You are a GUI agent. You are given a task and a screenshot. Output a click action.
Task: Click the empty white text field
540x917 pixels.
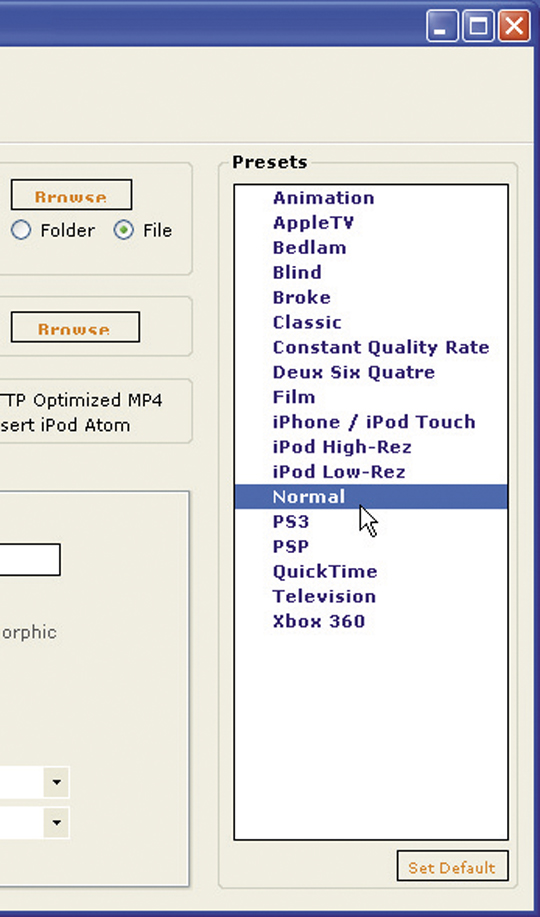[29, 560]
